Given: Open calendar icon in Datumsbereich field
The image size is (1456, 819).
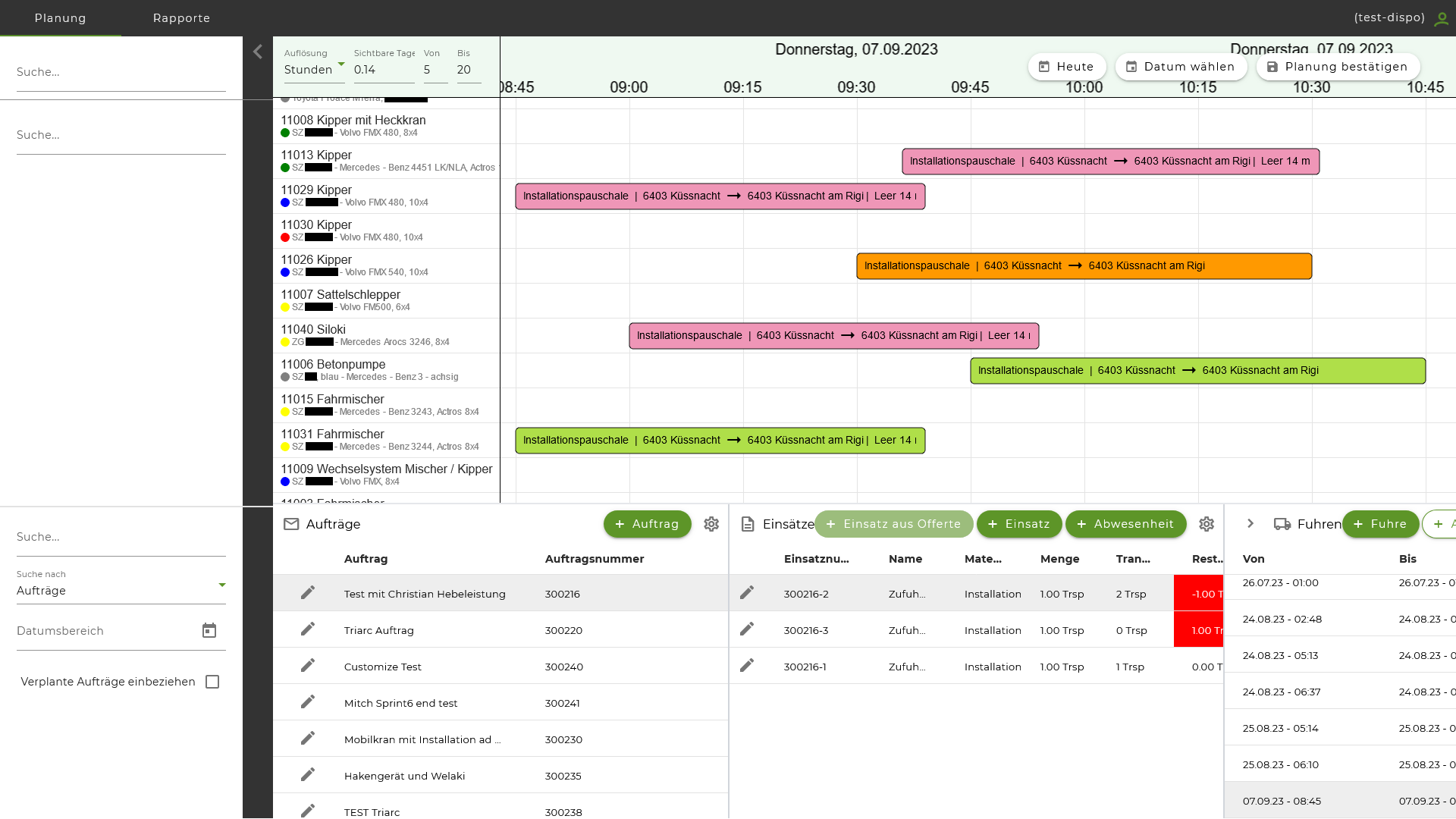Looking at the screenshot, I should (x=209, y=631).
